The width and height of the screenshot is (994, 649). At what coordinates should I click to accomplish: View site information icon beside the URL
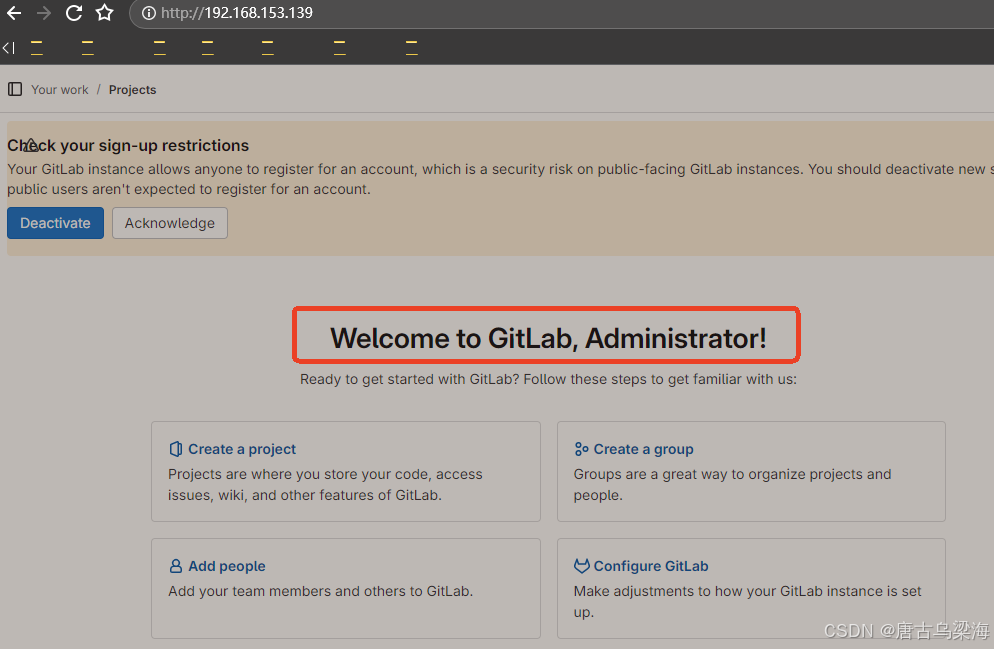(148, 13)
